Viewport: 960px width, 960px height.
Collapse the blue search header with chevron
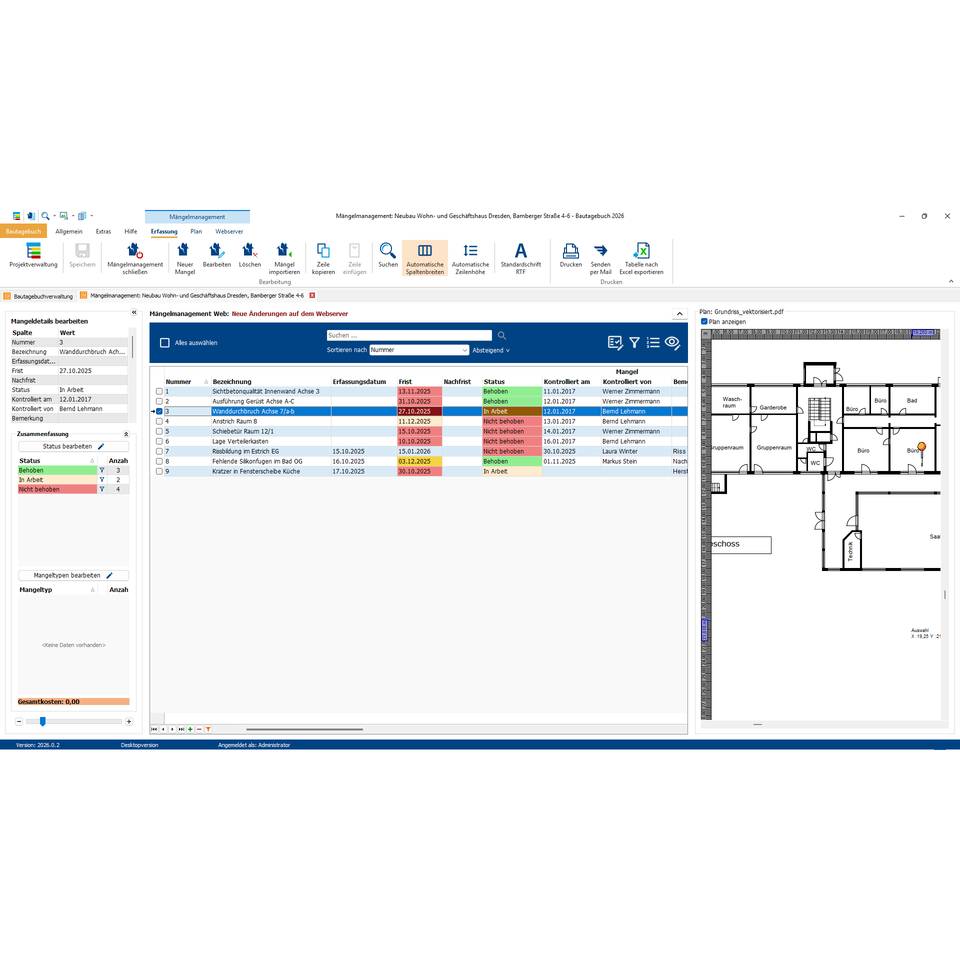[680, 313]
